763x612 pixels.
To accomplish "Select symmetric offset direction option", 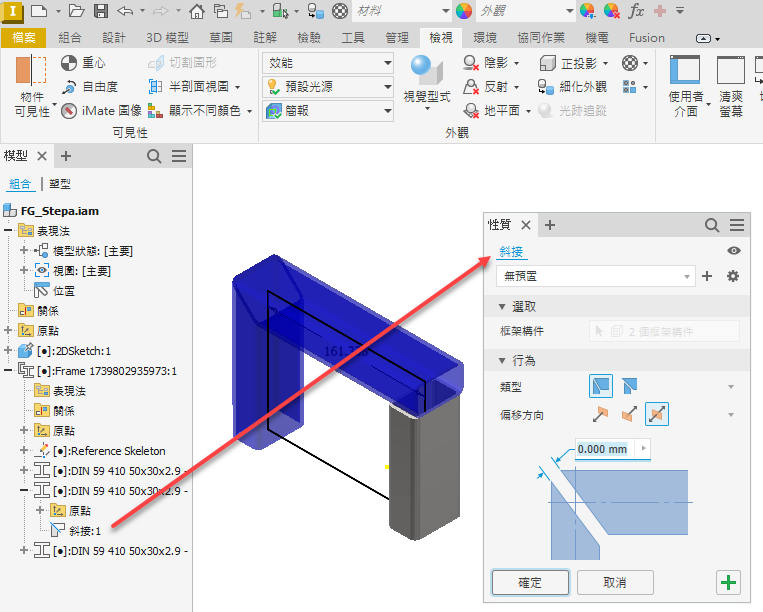I will click(657, 414).
